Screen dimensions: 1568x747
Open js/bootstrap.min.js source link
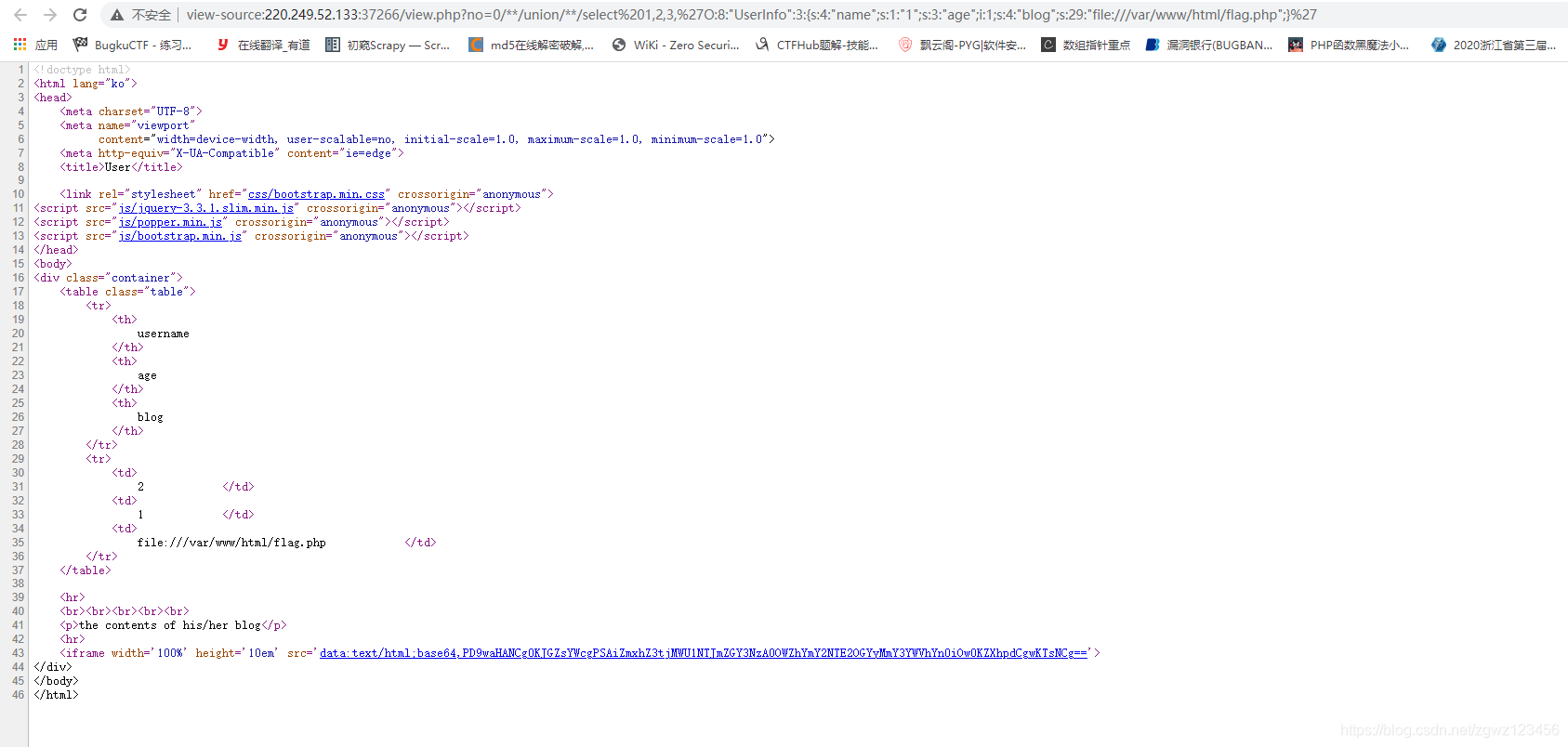tap(180, 236)
